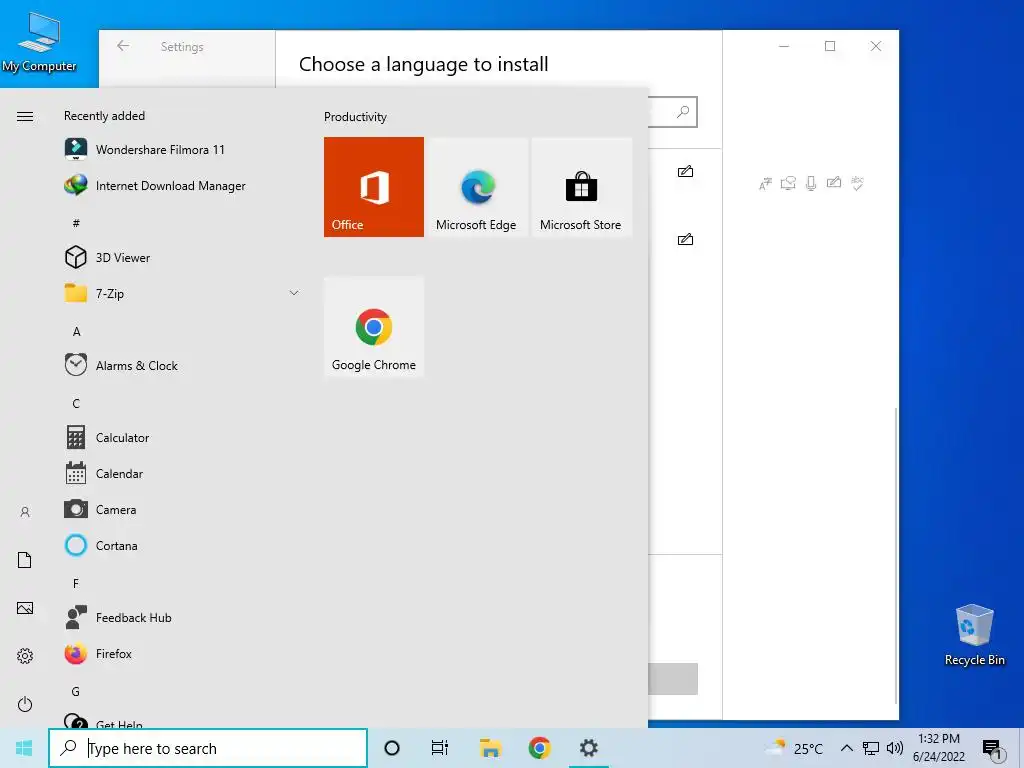Click the language search magnifier

683,112
